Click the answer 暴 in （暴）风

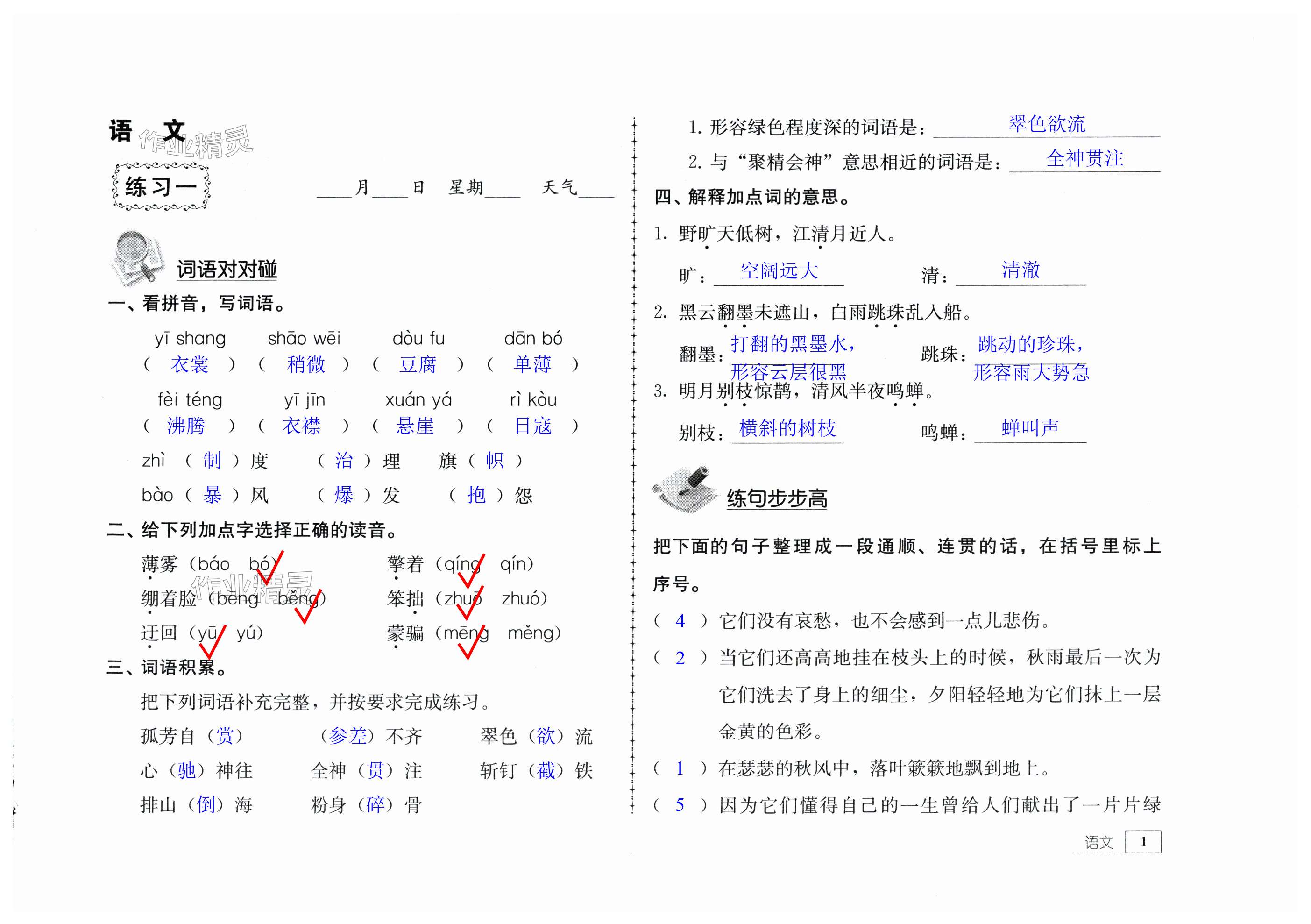(x=213, y=495)
